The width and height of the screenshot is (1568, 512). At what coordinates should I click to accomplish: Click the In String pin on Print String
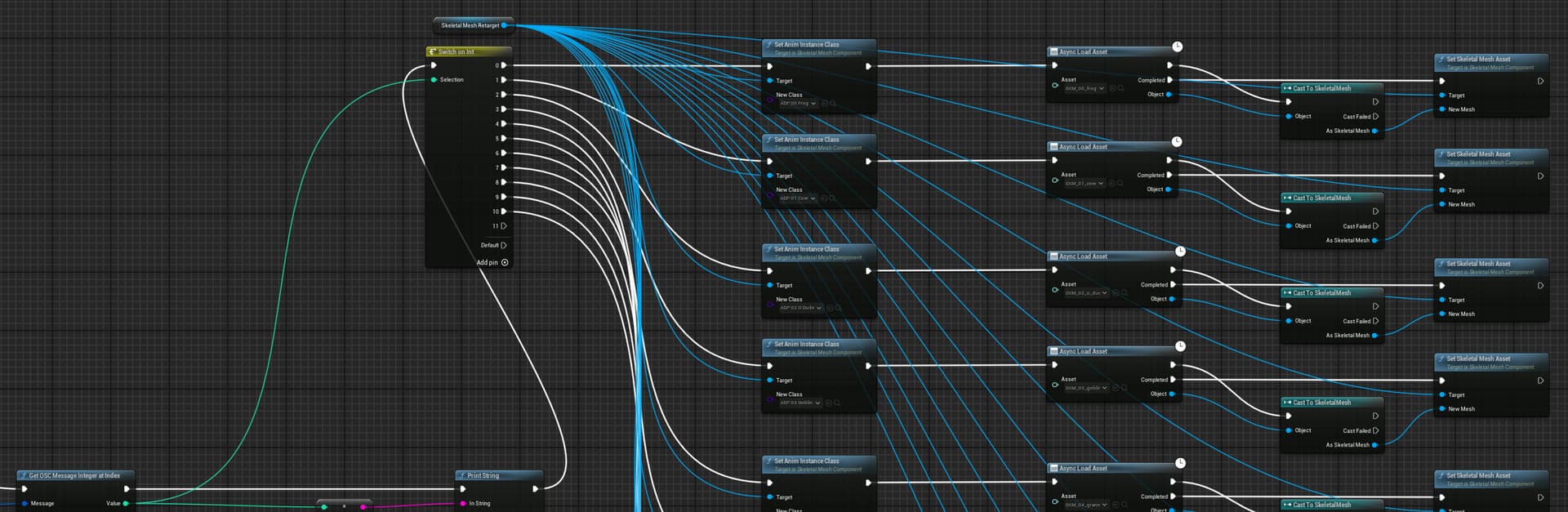(463, 504)
